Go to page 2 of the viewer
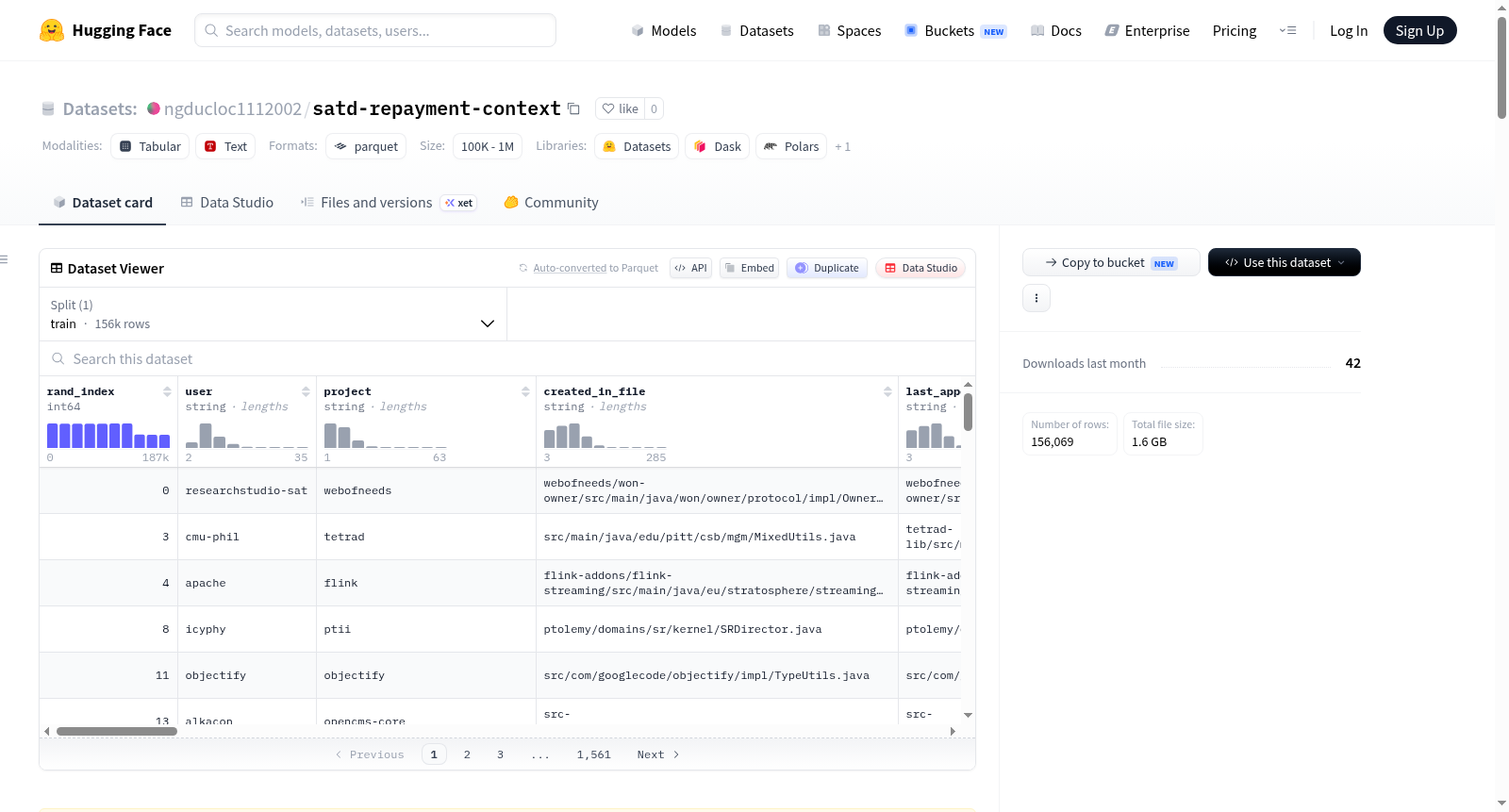The image size is (1509, 812). coord(467,754)
